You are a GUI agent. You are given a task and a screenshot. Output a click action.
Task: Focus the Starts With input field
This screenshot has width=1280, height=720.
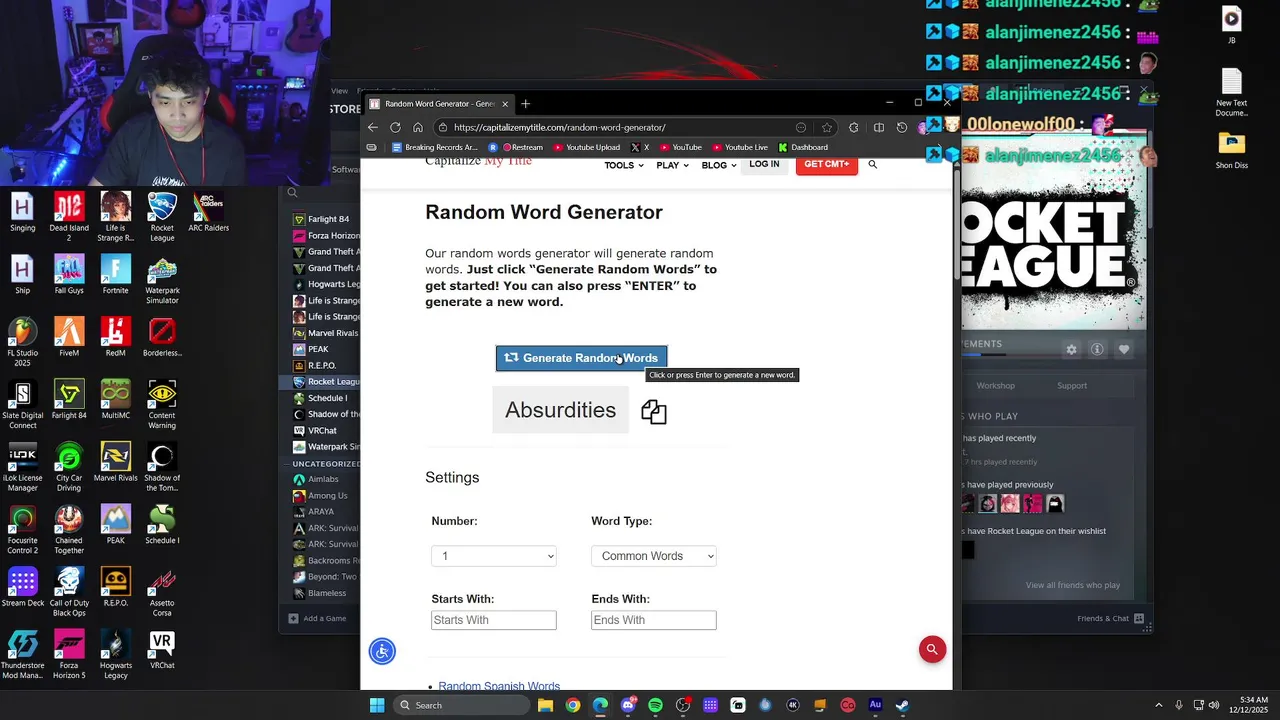pos(494,620)
